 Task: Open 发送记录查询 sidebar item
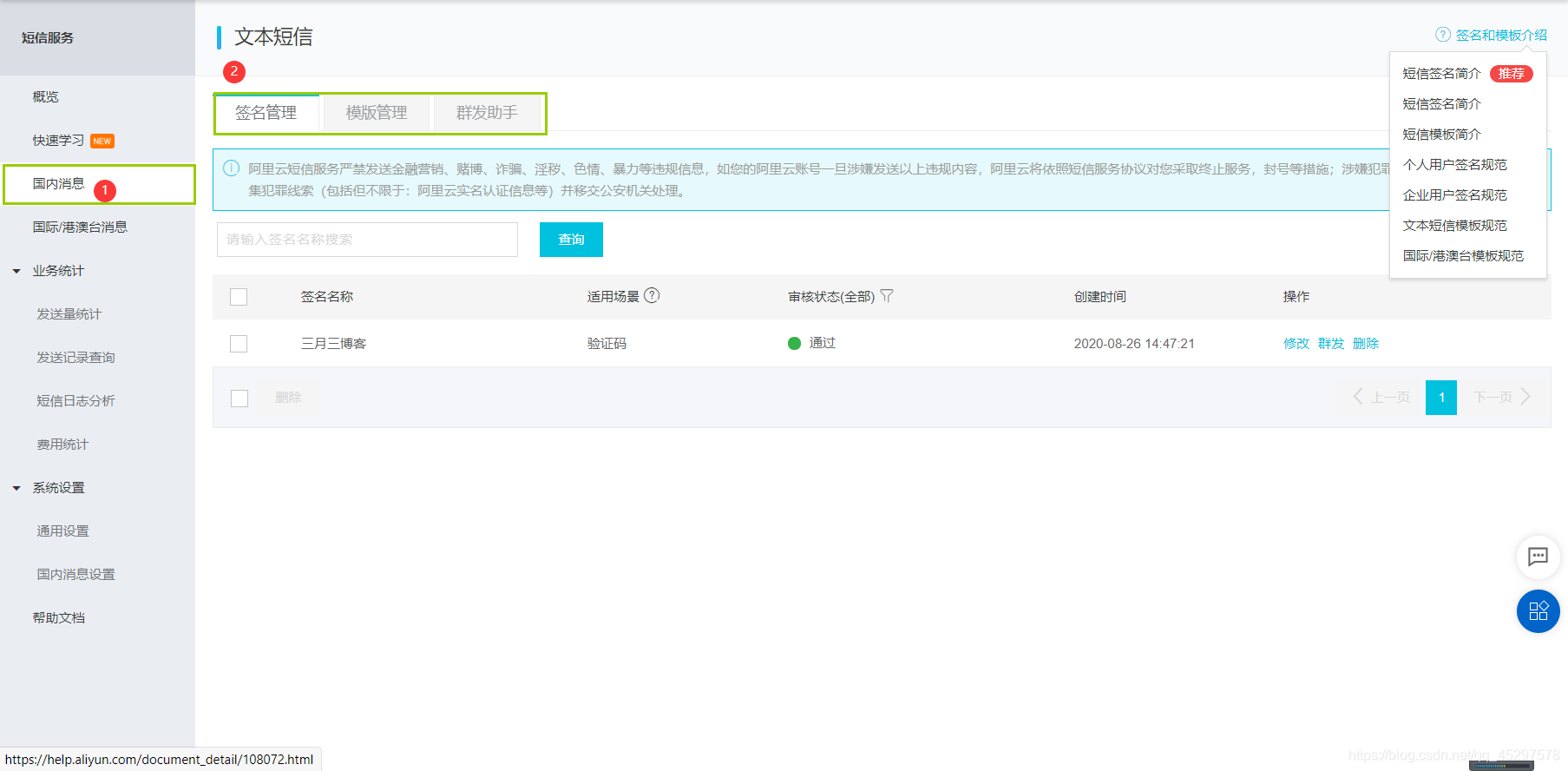pyautogui.click(x=75, y=358)
